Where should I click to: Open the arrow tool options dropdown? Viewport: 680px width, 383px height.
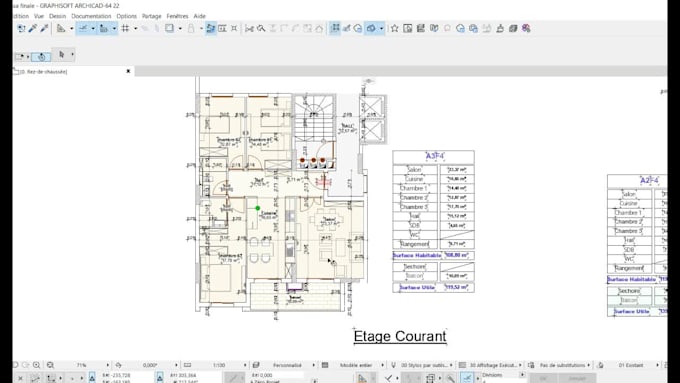coord(72,55)
